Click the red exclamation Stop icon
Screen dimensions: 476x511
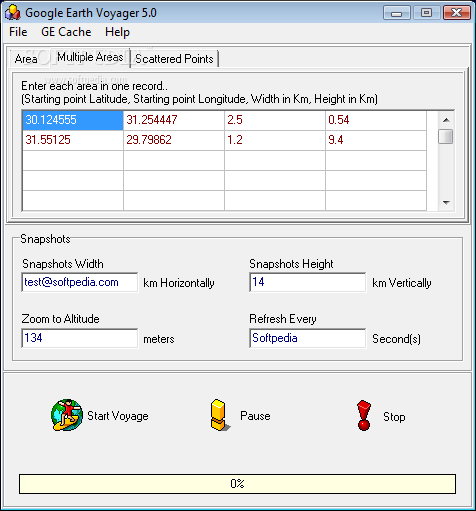(x=364, y=415)
